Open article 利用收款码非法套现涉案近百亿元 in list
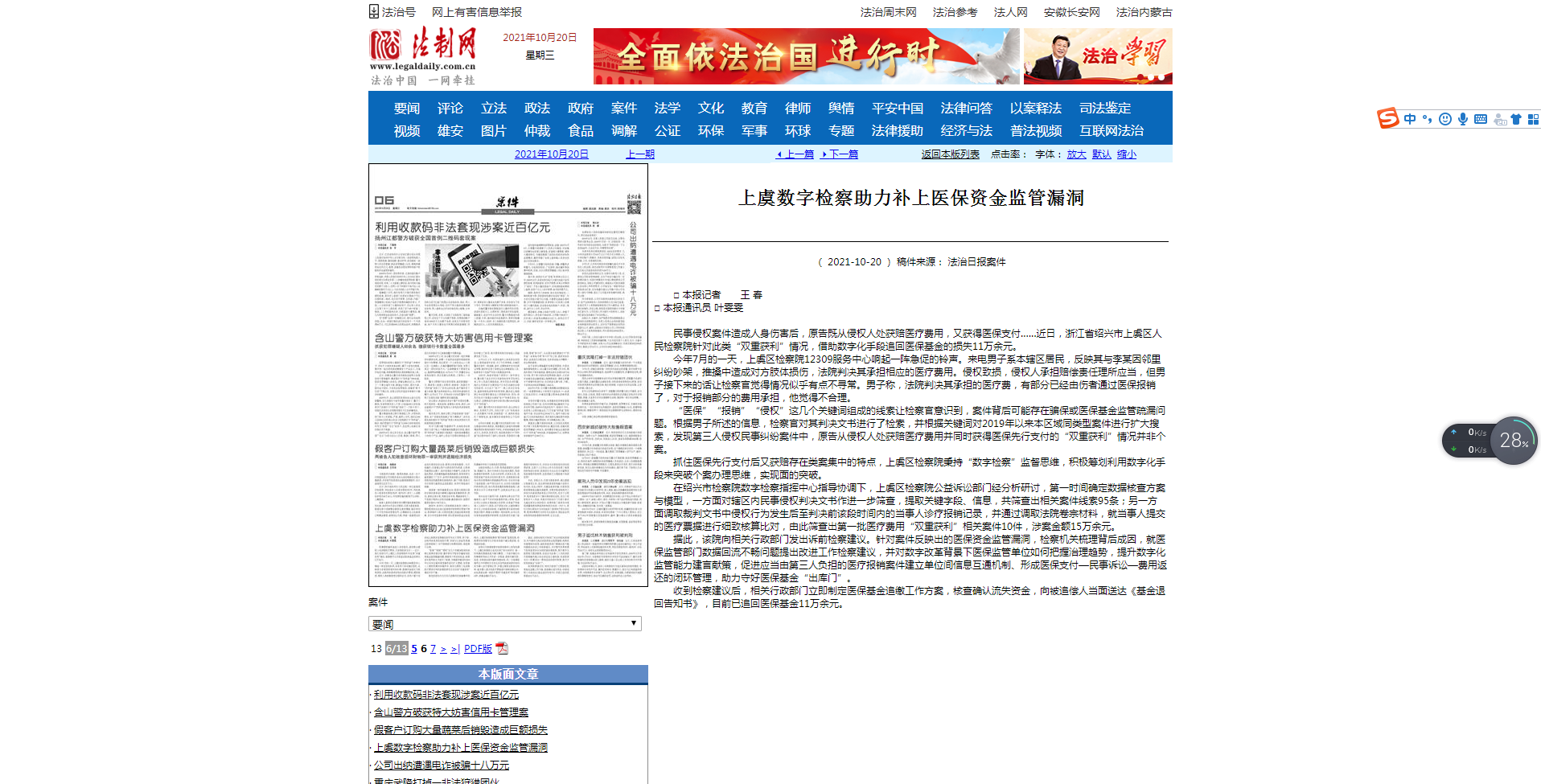This screenshot has height=784, width=1541. 446,695
